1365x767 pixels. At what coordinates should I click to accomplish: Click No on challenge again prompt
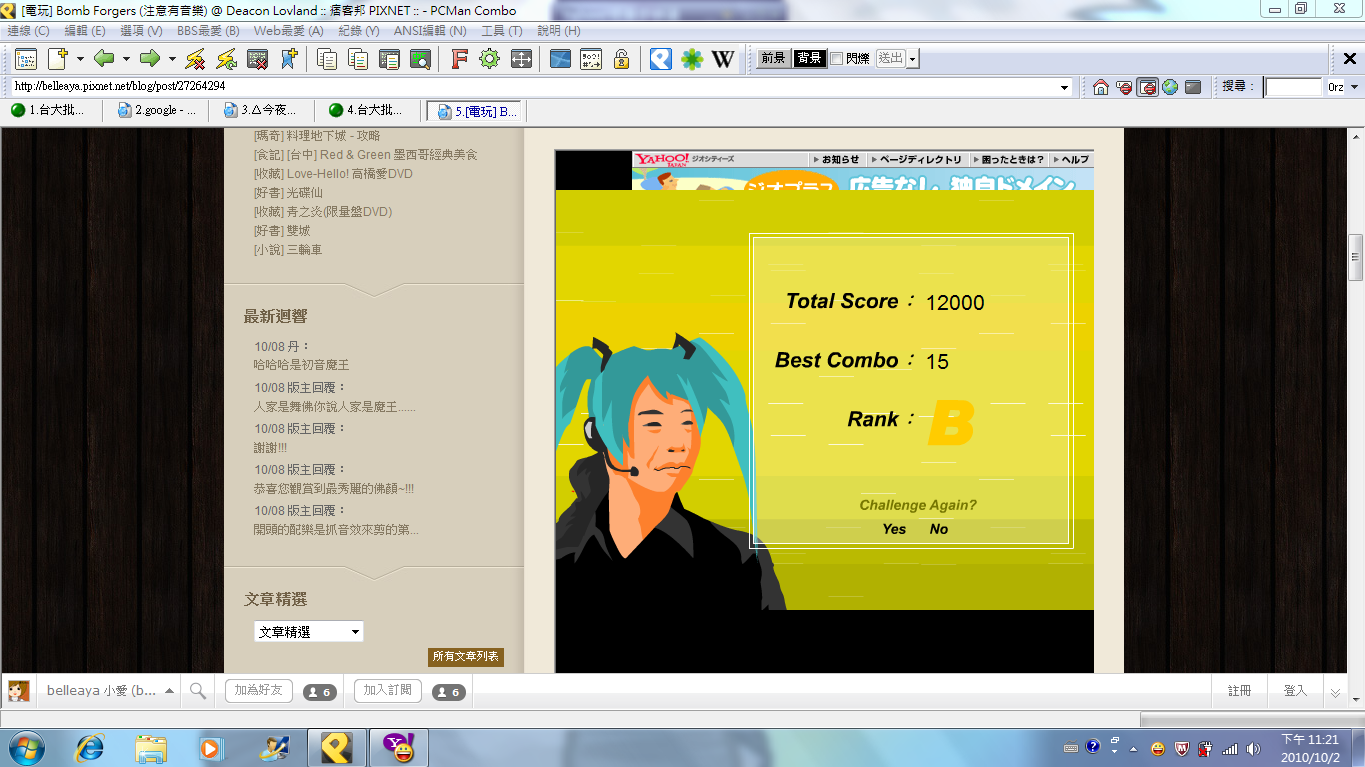coord(939,529)
